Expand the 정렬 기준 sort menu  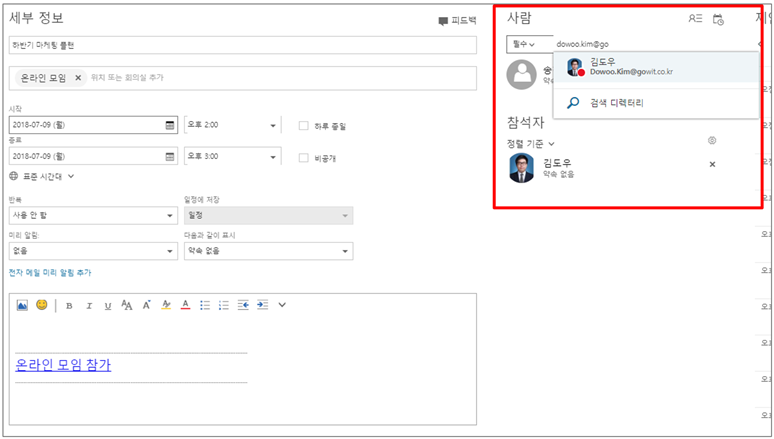point(530,144)
